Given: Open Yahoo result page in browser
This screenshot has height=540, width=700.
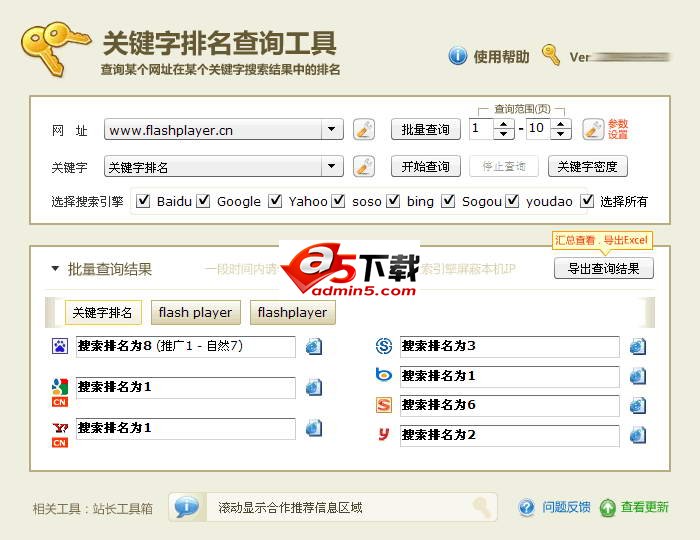Looking at the screenshot, I should 314,428.
